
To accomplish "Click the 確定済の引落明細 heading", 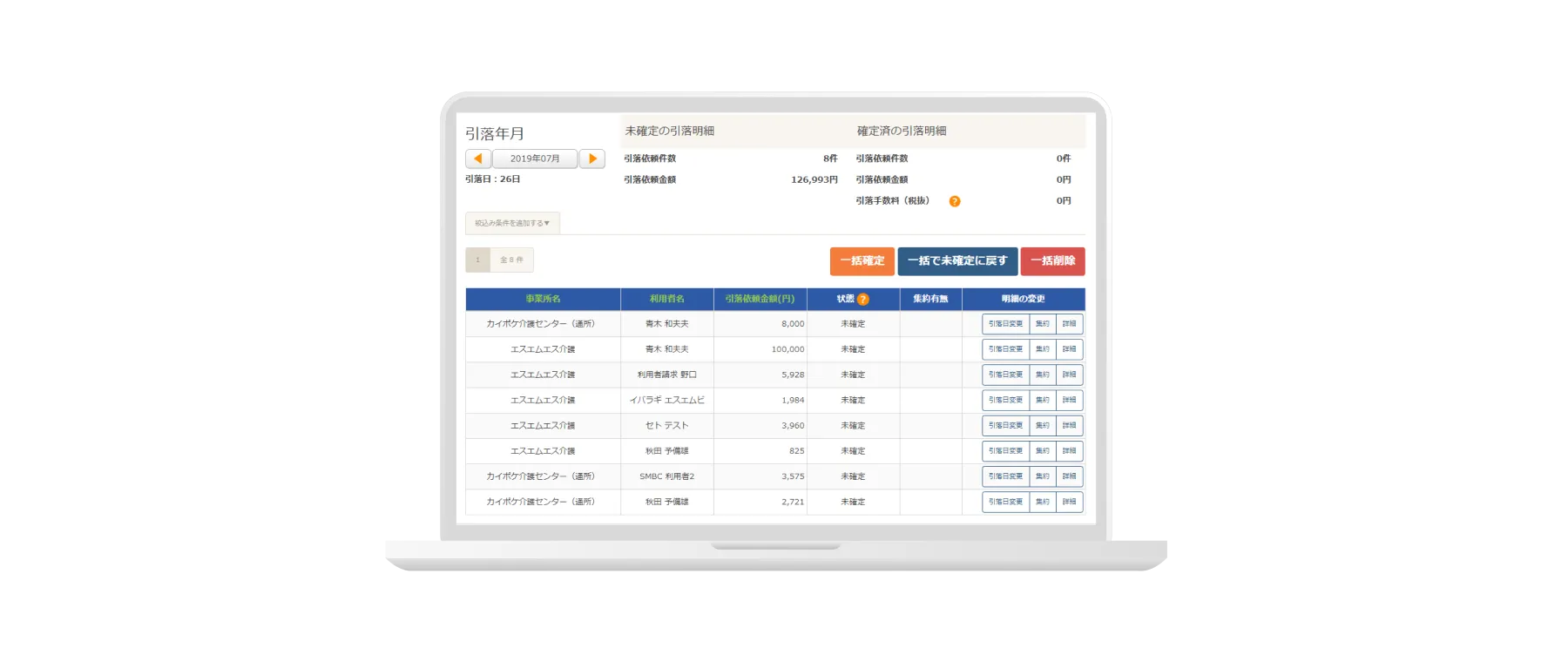I will click(x=902, y=131).
